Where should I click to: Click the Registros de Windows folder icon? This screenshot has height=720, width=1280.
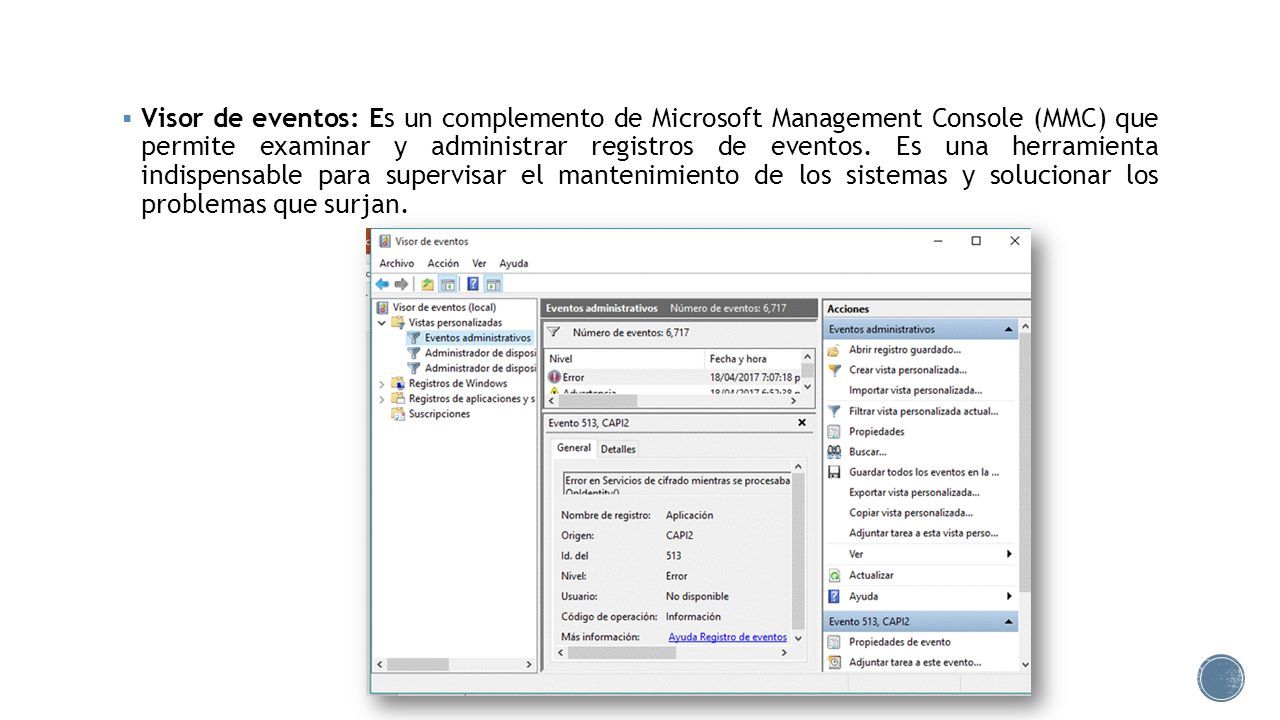pos(399,383)
